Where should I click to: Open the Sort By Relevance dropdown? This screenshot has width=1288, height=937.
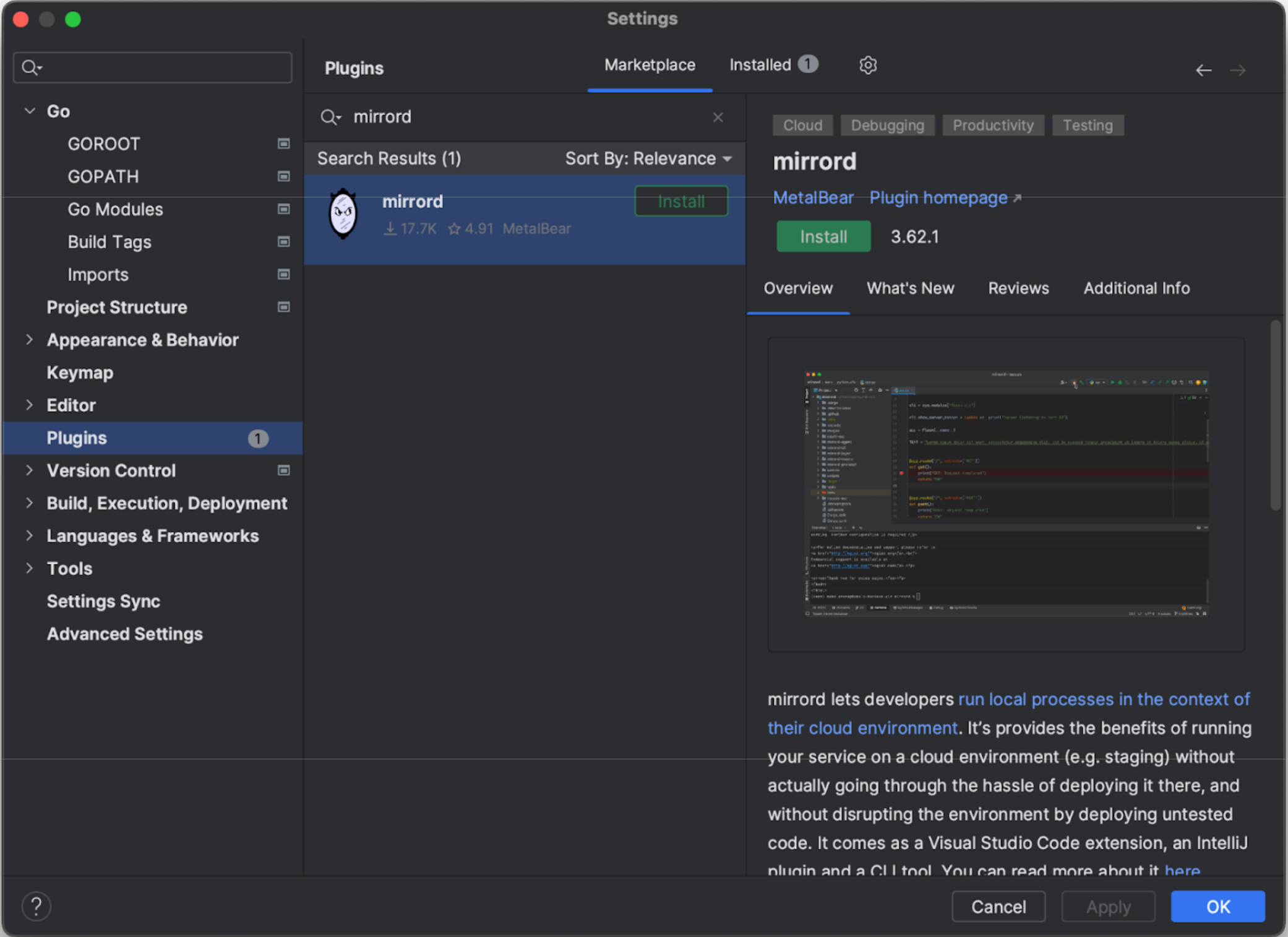click(648, 159)
